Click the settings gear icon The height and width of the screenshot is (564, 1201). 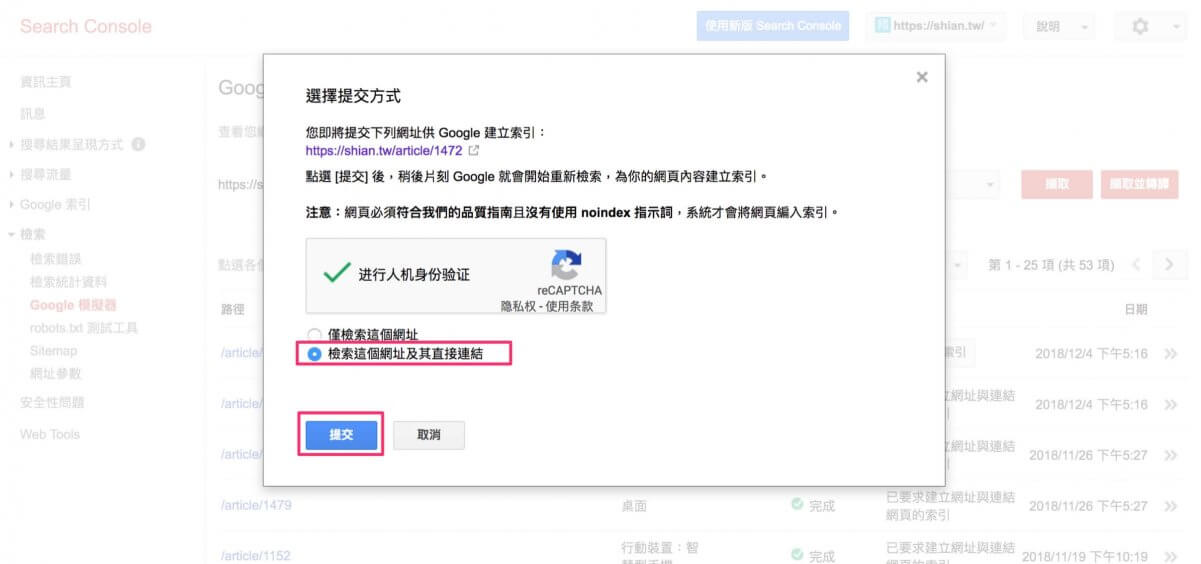1140,27
